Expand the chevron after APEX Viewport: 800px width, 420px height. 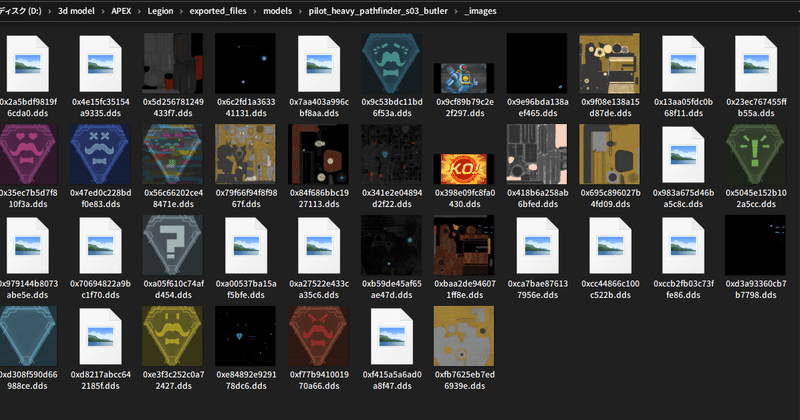click(x=139, y=11)
